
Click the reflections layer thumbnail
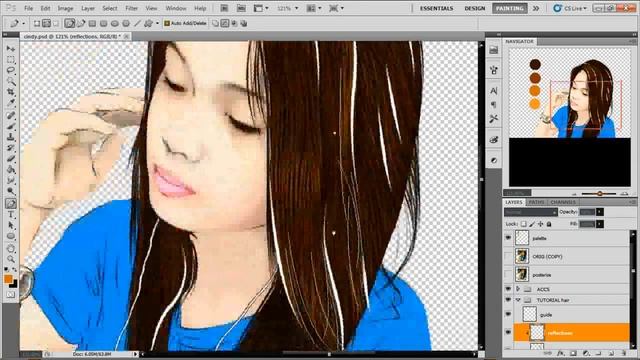(537, 333)
